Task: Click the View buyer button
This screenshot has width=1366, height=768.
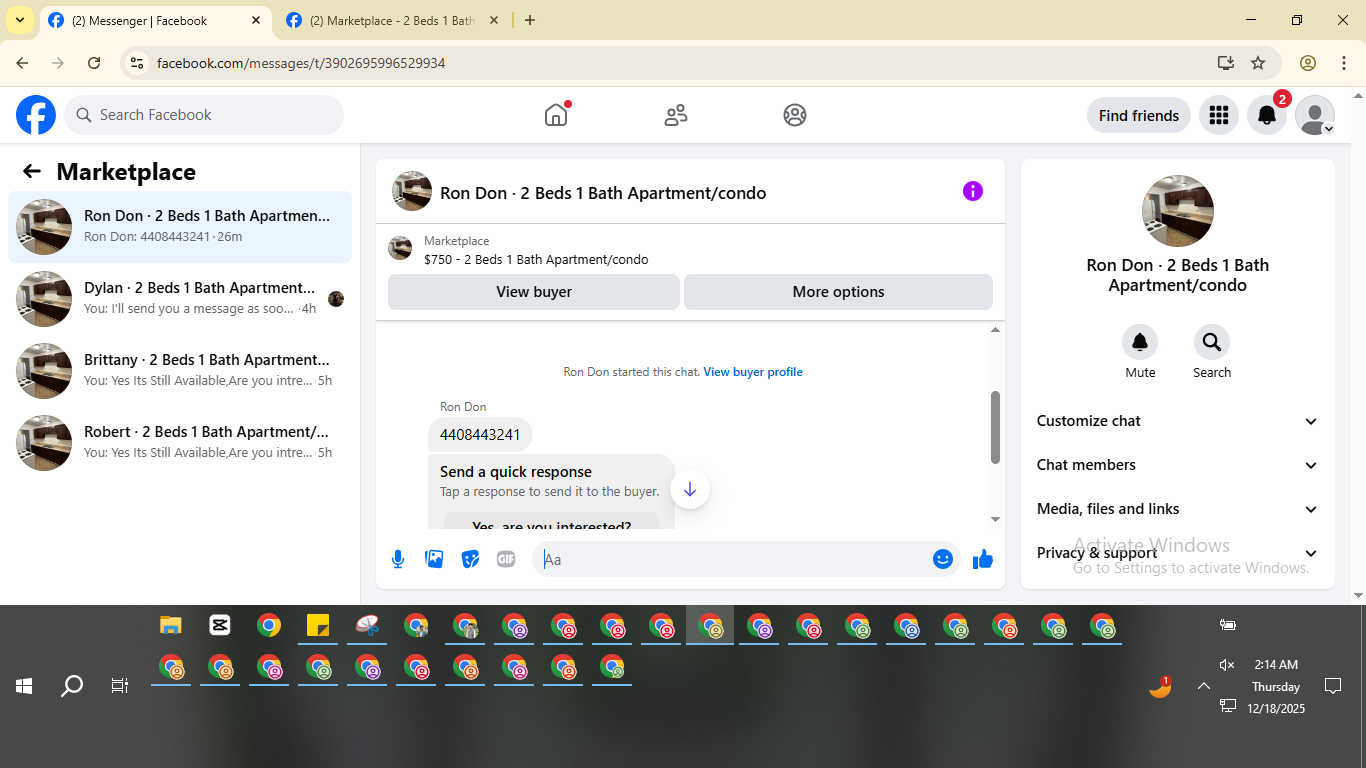Action: (534, 292)
